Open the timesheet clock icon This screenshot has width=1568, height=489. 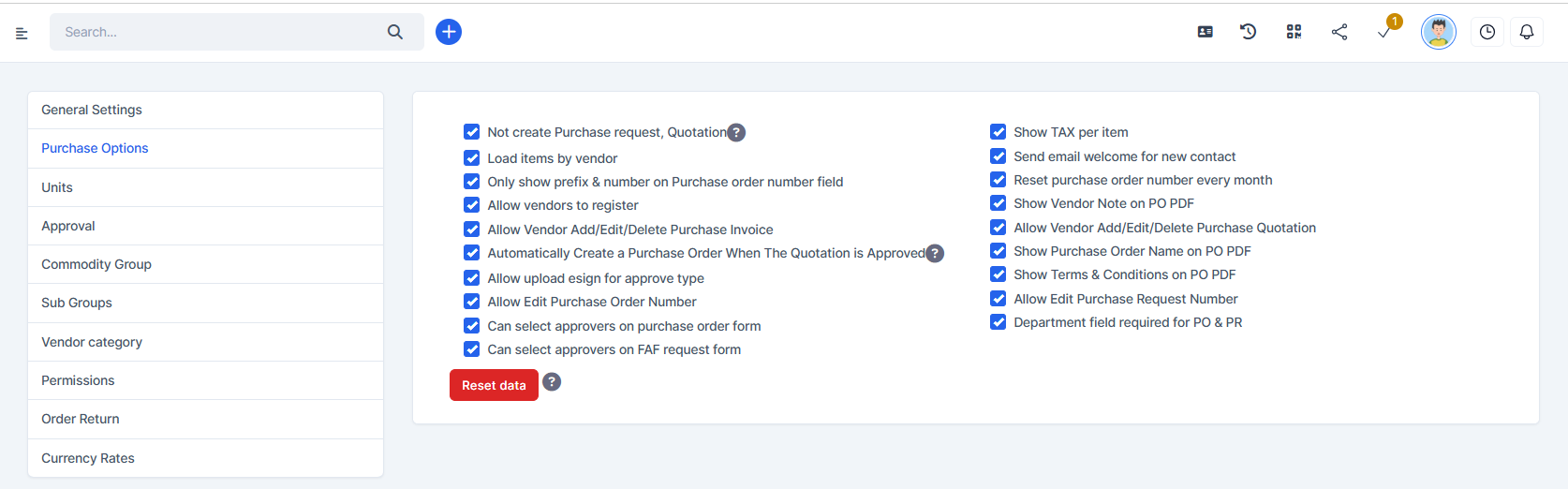(1487, 32)
